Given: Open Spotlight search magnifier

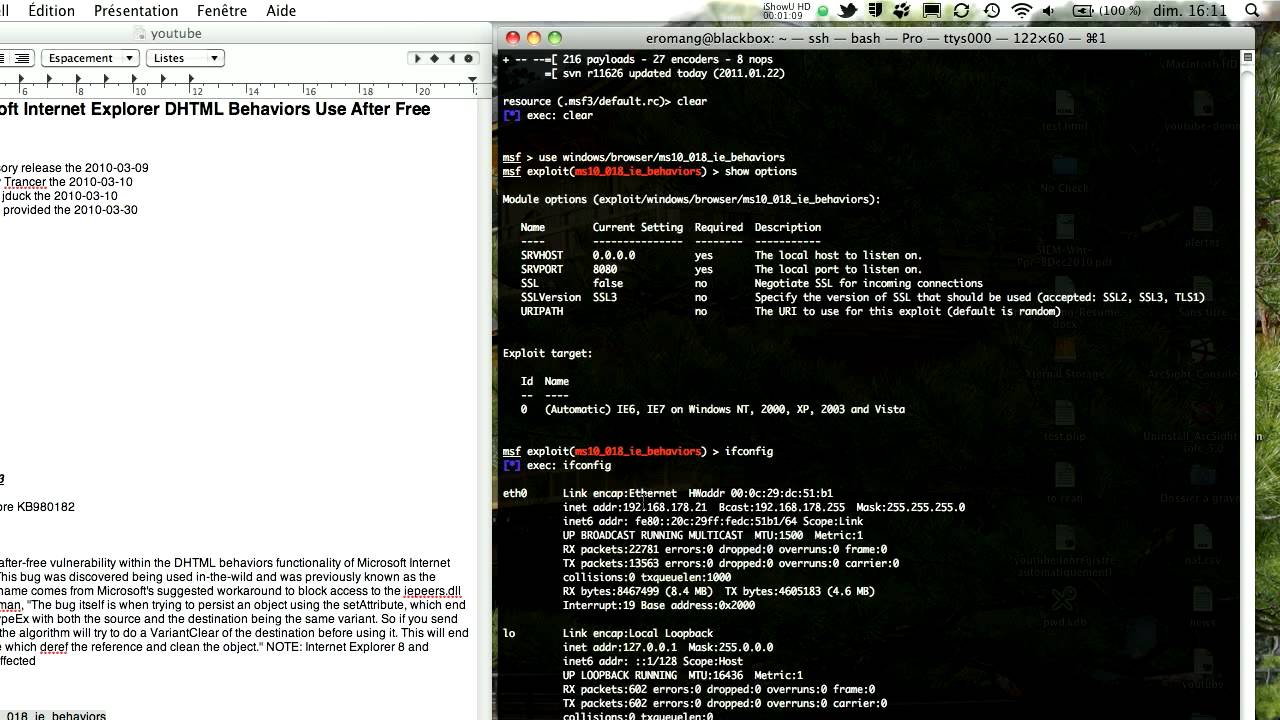Looking at the screenshot, I should pos(1252,10).
